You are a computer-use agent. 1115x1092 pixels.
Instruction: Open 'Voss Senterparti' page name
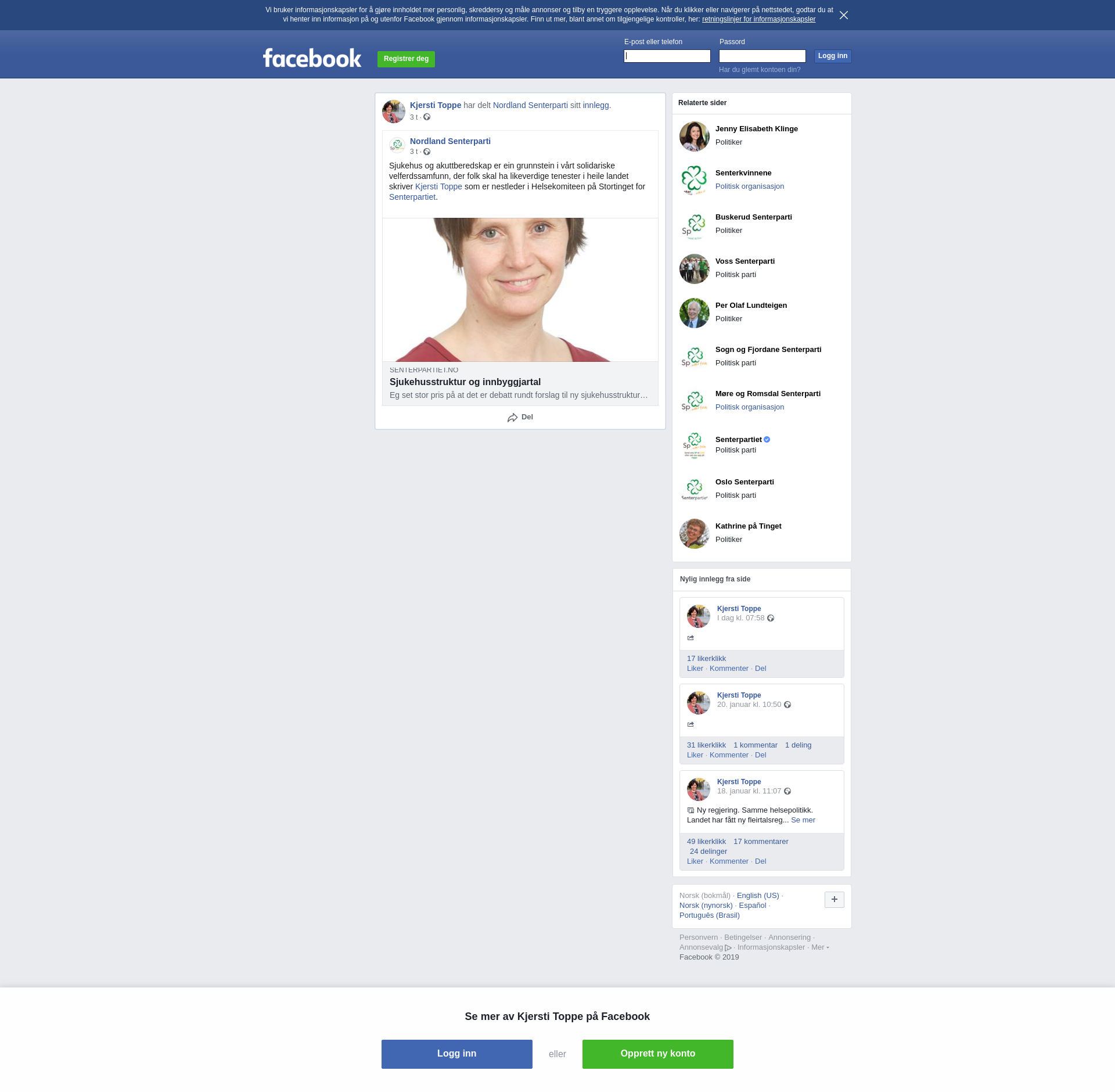745,261
